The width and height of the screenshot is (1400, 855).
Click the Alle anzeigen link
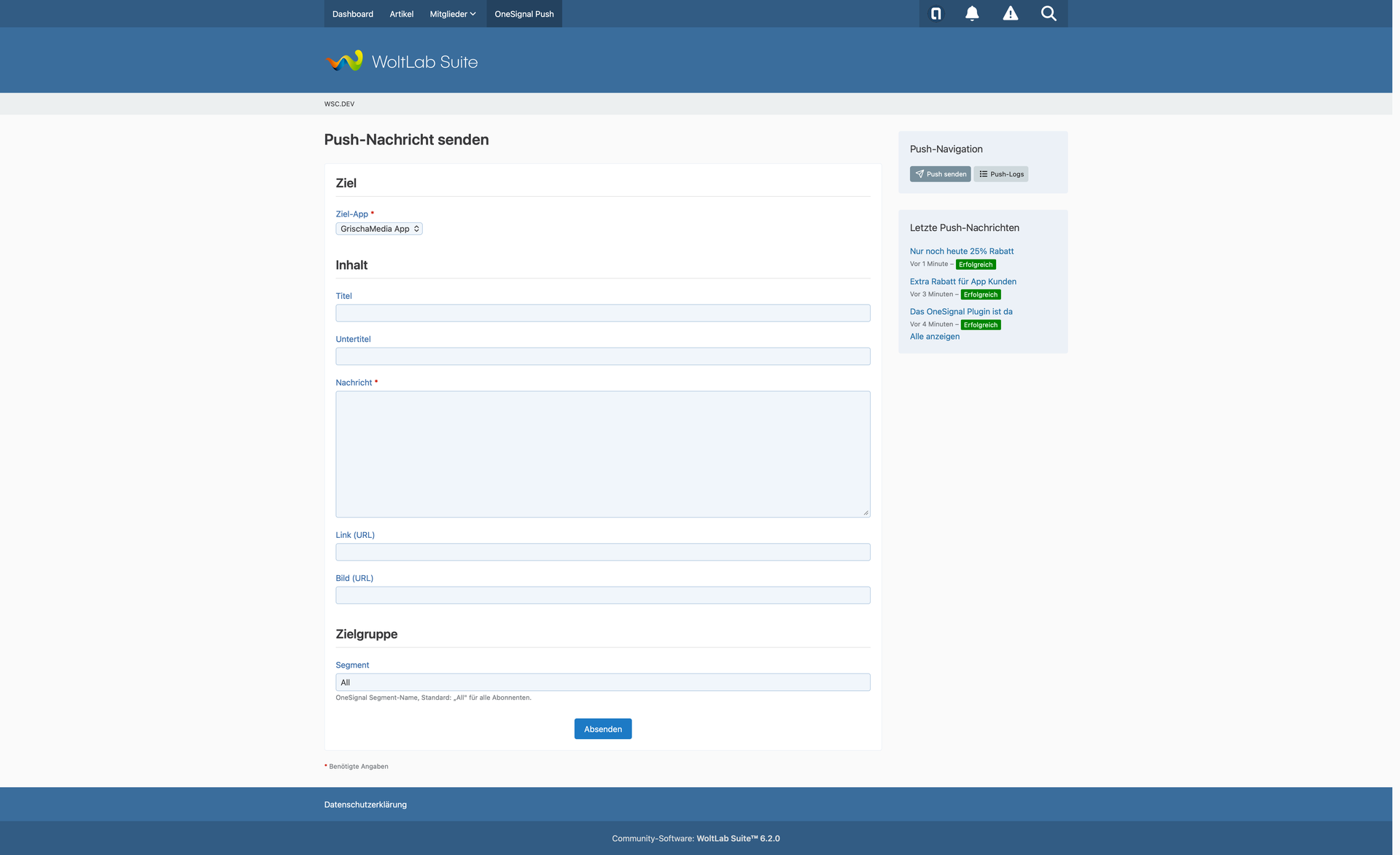click(x=934, y=337)
